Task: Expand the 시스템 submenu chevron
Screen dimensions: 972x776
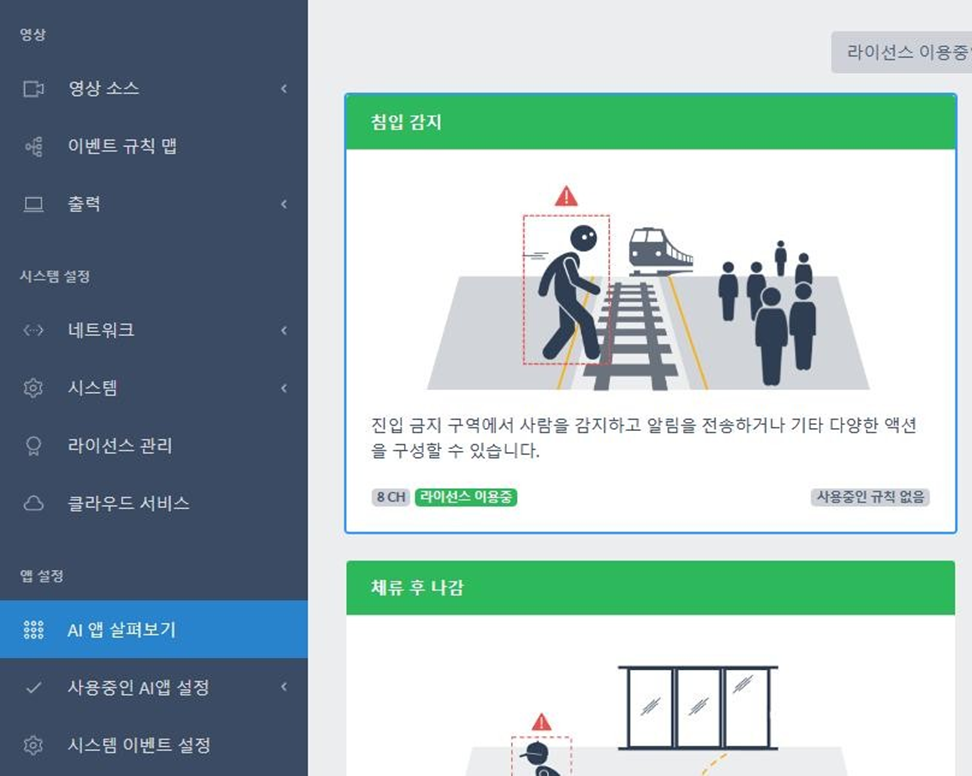Action: 284,388
